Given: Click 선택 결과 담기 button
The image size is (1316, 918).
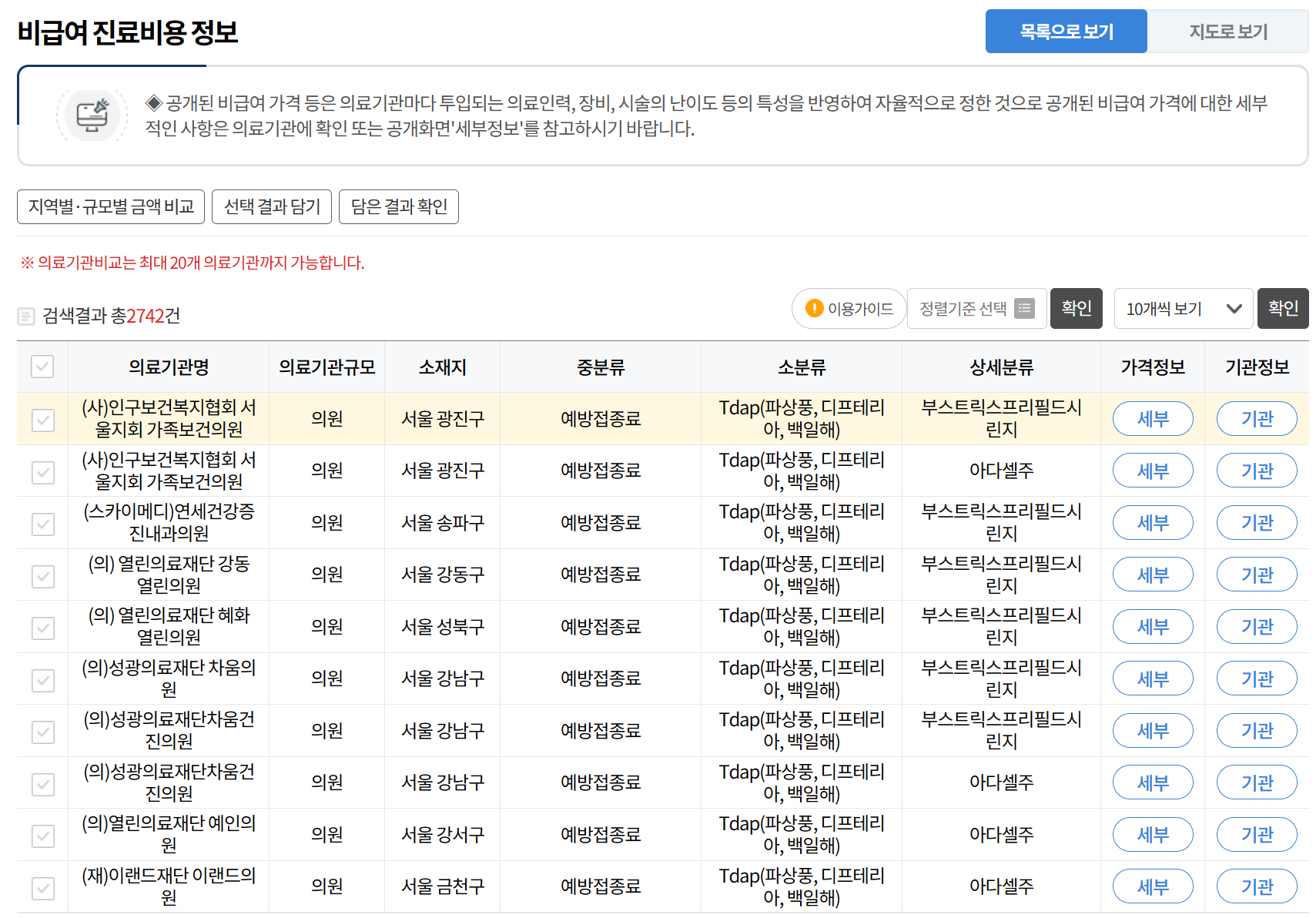Looking at the screenshot, I should tap(272, 206).
